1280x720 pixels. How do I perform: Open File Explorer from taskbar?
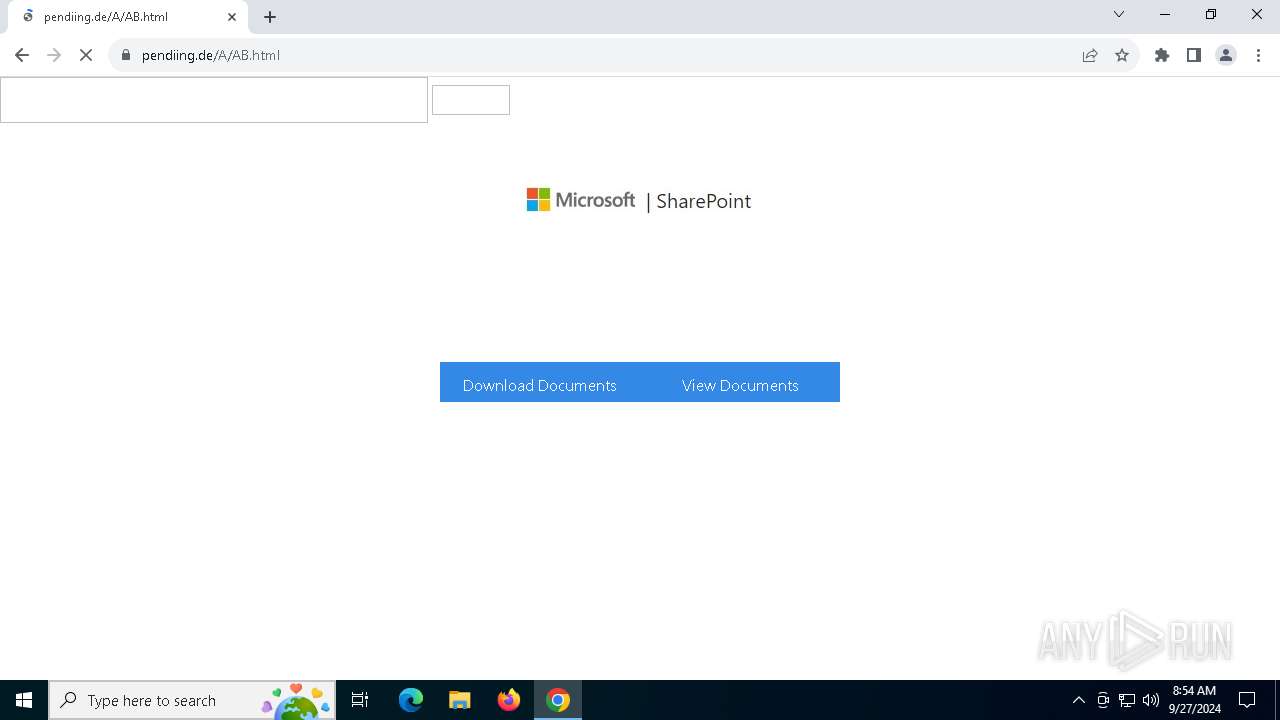click(x=460, y=700)
